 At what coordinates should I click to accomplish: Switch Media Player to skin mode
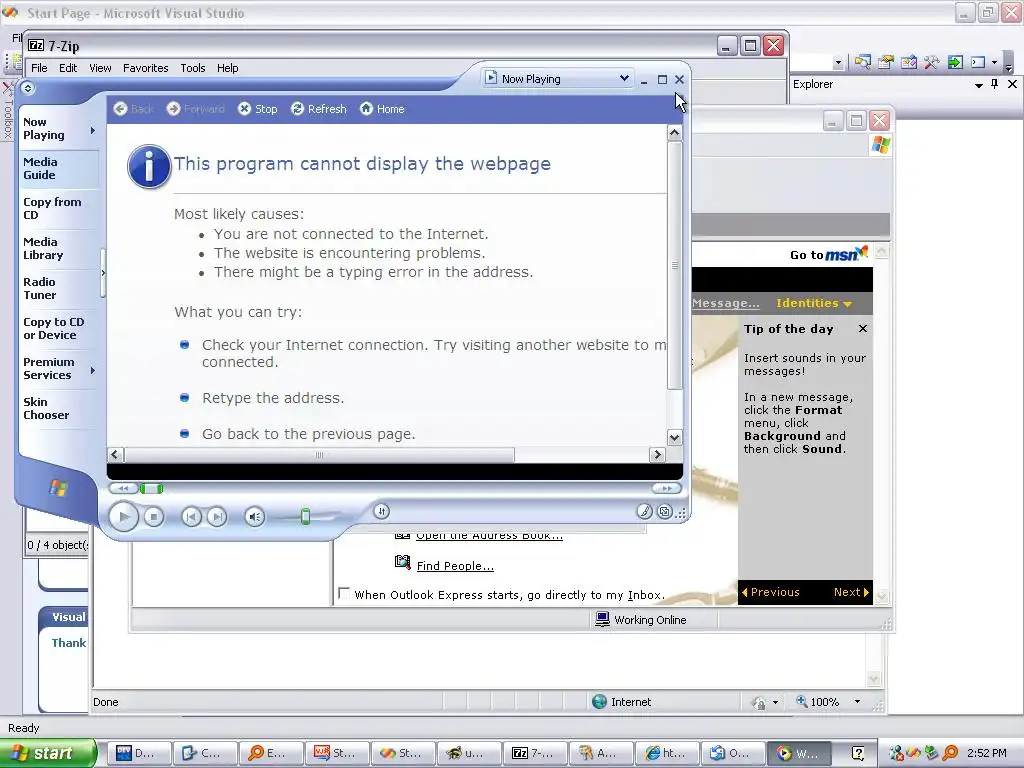(664, 512)
